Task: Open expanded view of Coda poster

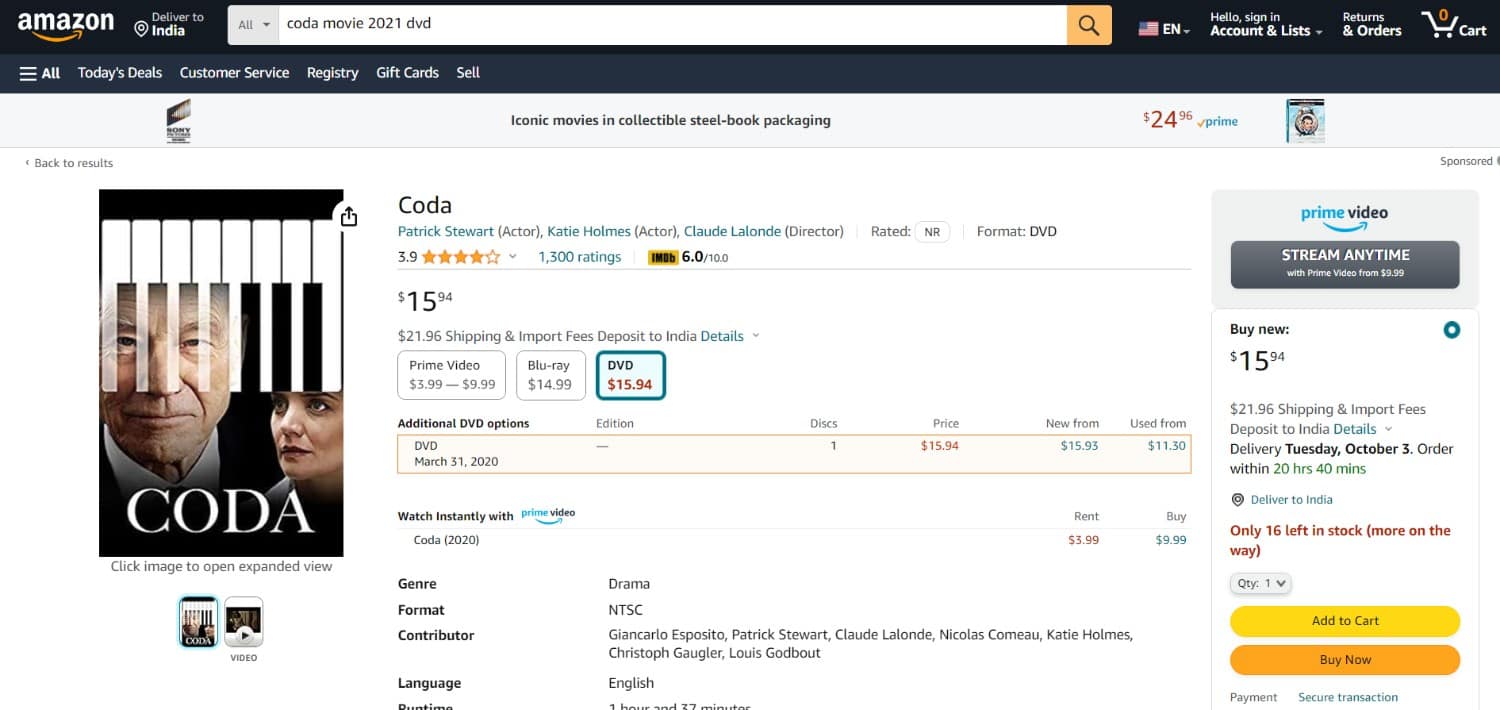Action: point(221,373)
